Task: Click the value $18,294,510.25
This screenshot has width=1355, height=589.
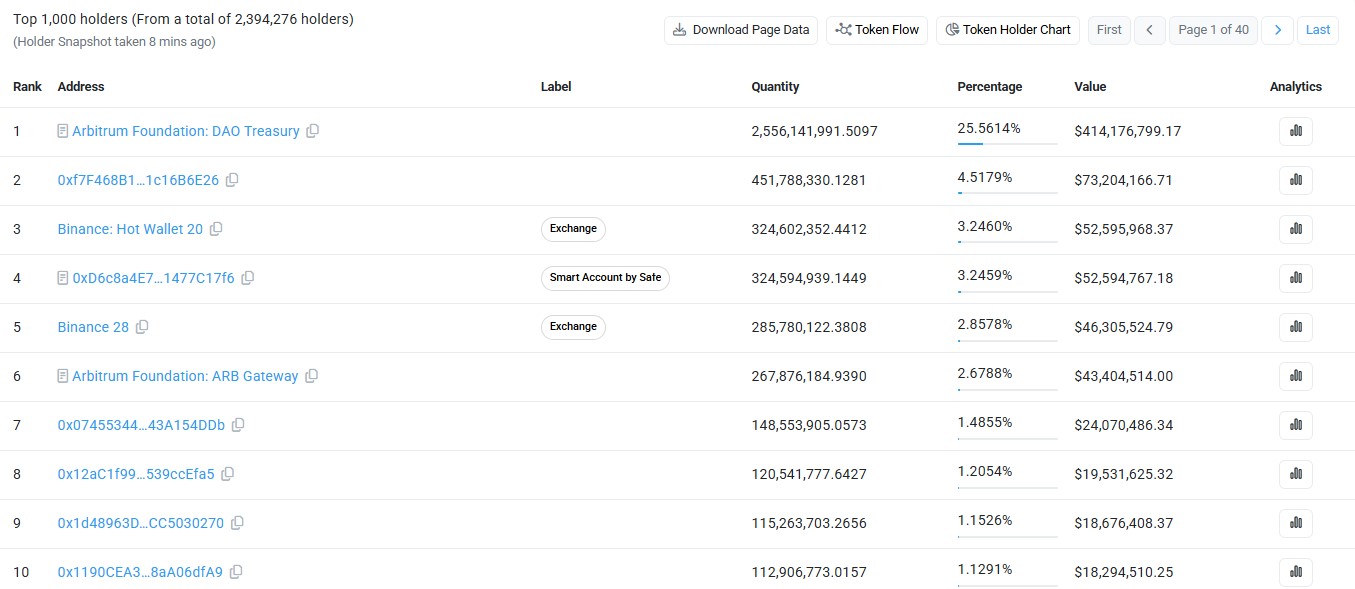Action: pyautogui.click(x=1123, y=572)
